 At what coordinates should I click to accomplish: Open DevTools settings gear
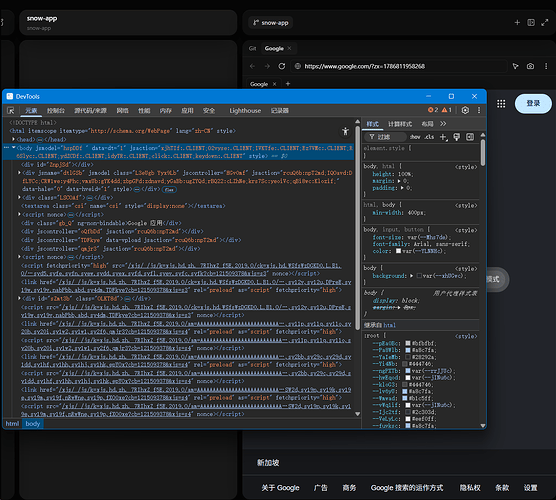point(465,110)
